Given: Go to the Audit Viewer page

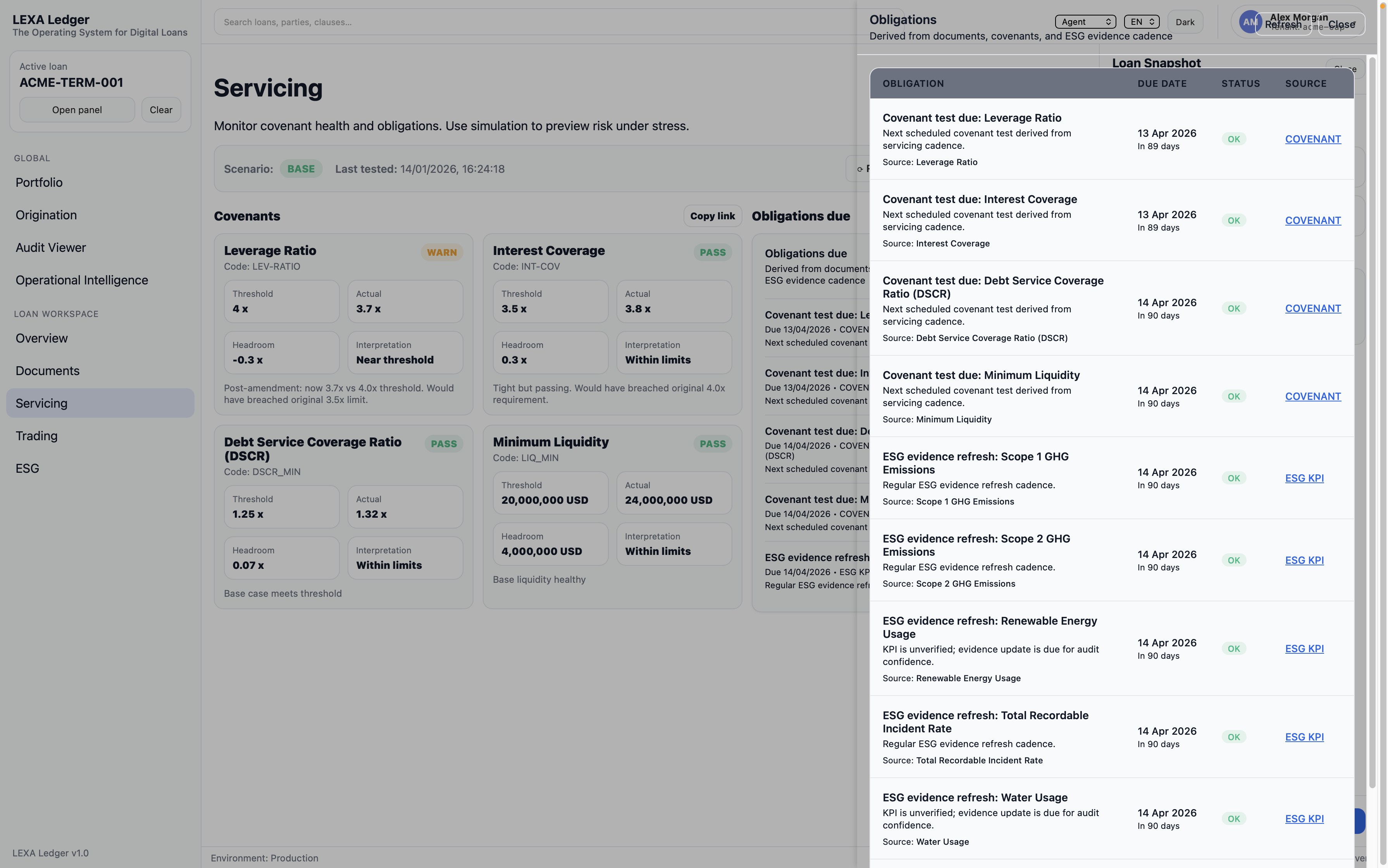Looking at the screenshot, I should click(50, 248).
